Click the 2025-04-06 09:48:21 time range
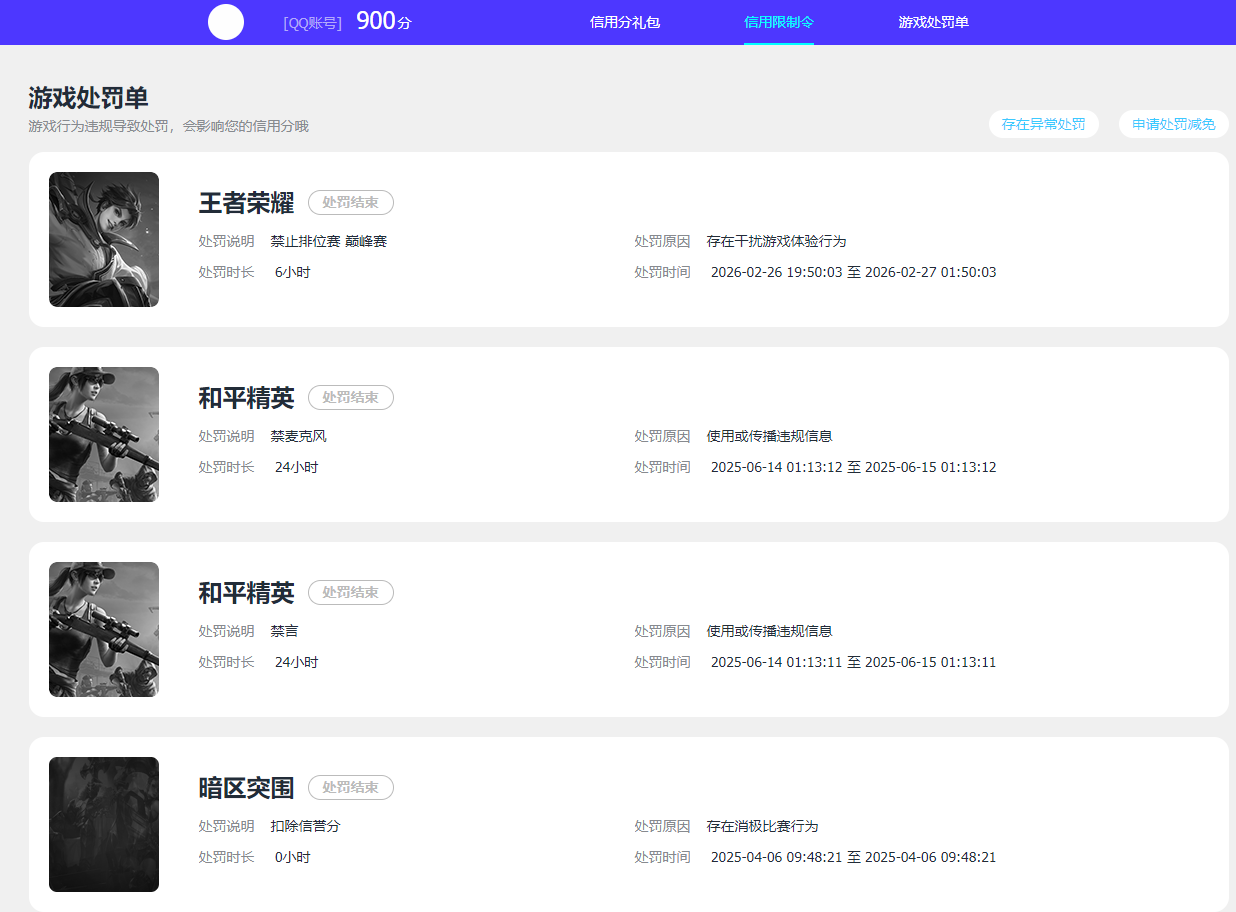This screenshot has width=1236, height=912. tap(854, 857)
